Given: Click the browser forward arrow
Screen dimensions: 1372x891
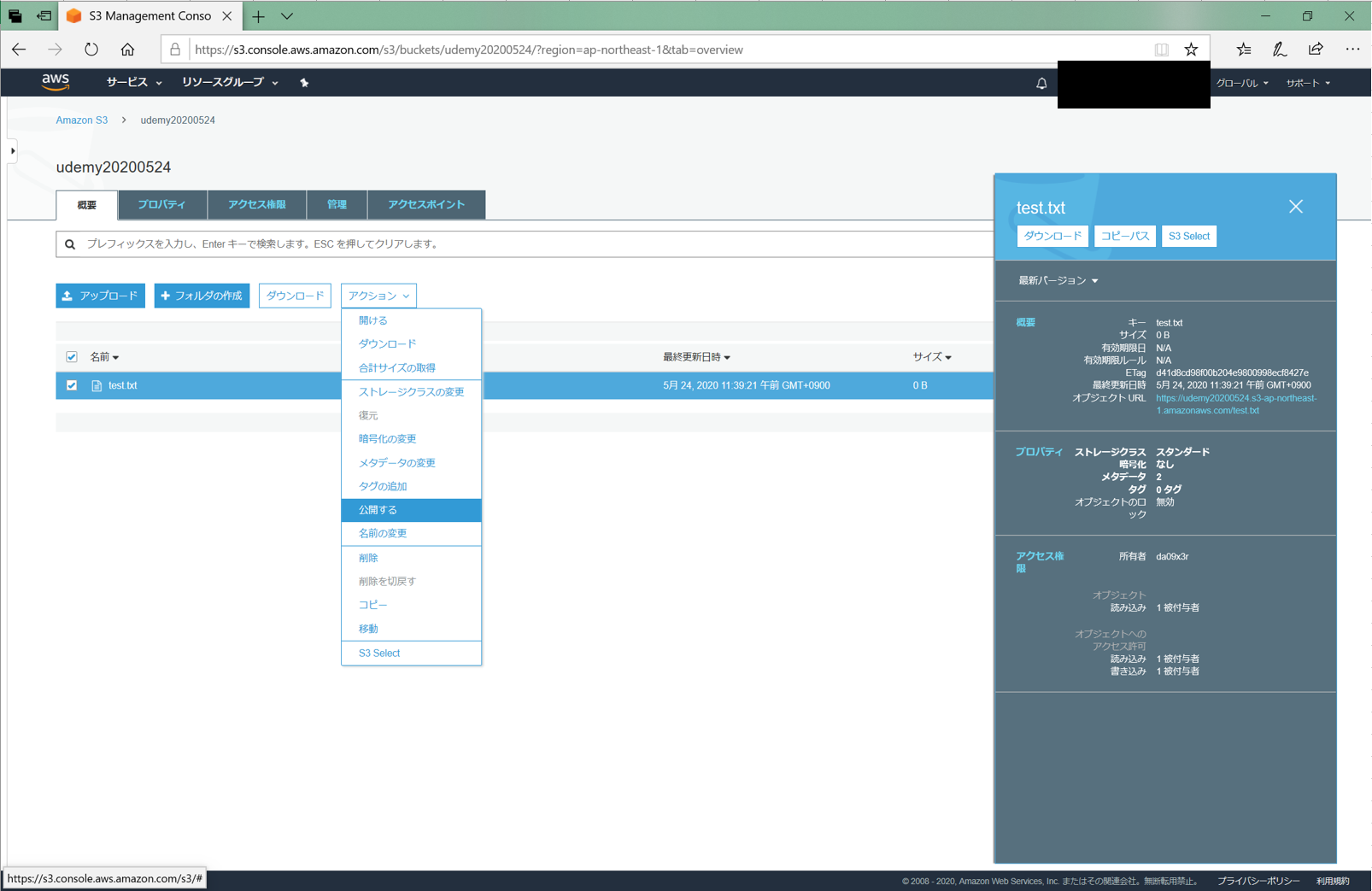Looking at the screenshot, I should [x=55, y=50].
